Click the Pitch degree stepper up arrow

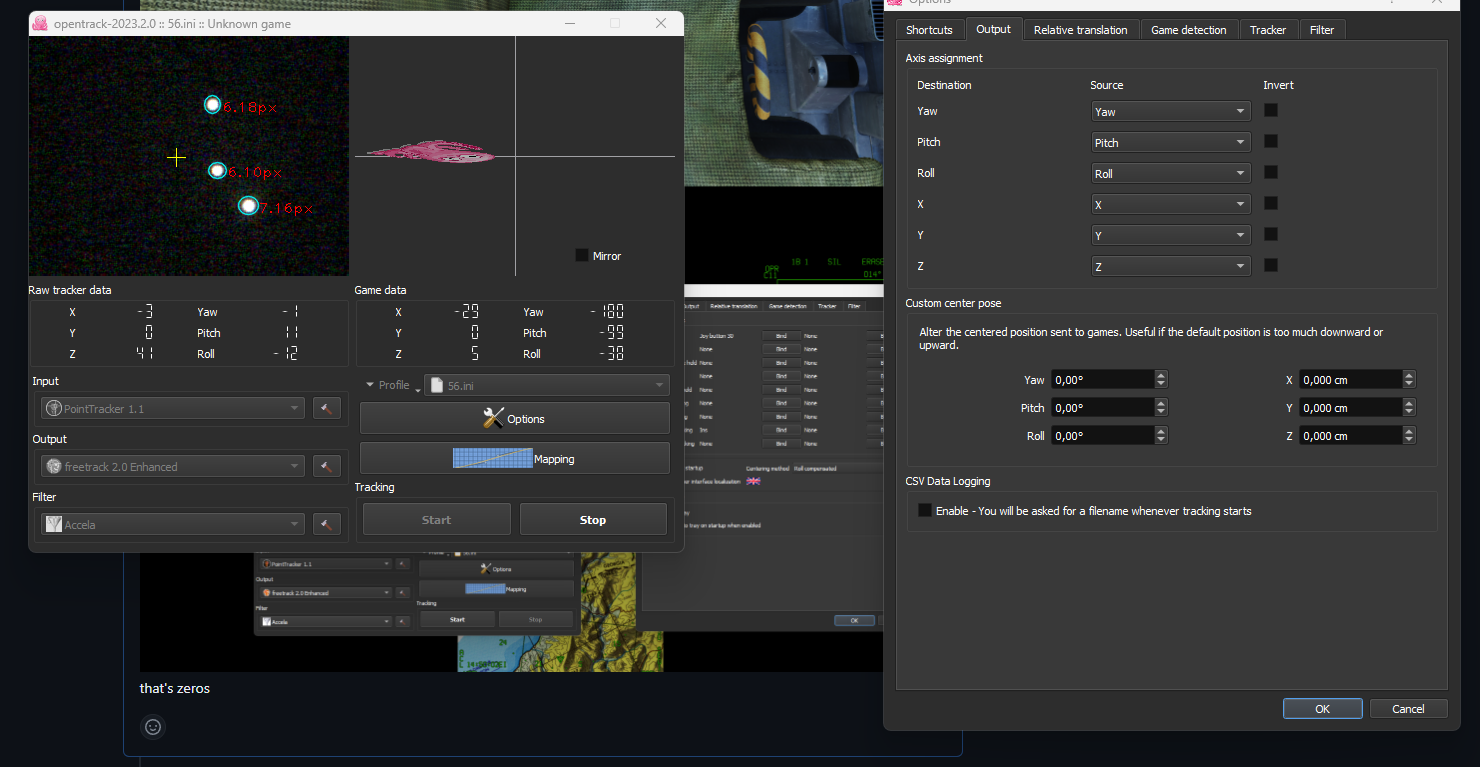1160,402
